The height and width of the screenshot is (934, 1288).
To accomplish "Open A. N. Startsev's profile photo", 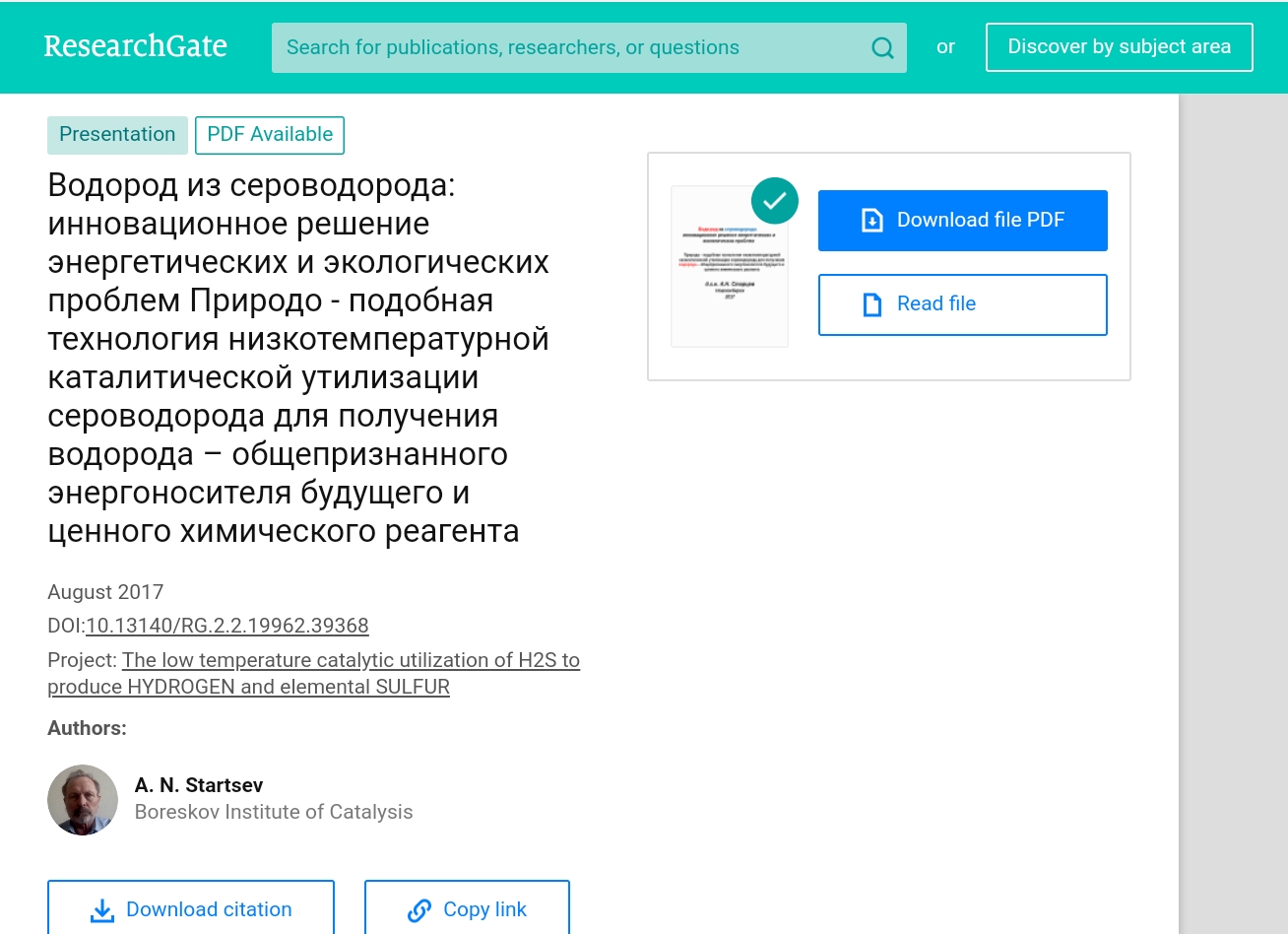I will pos(83,799).
